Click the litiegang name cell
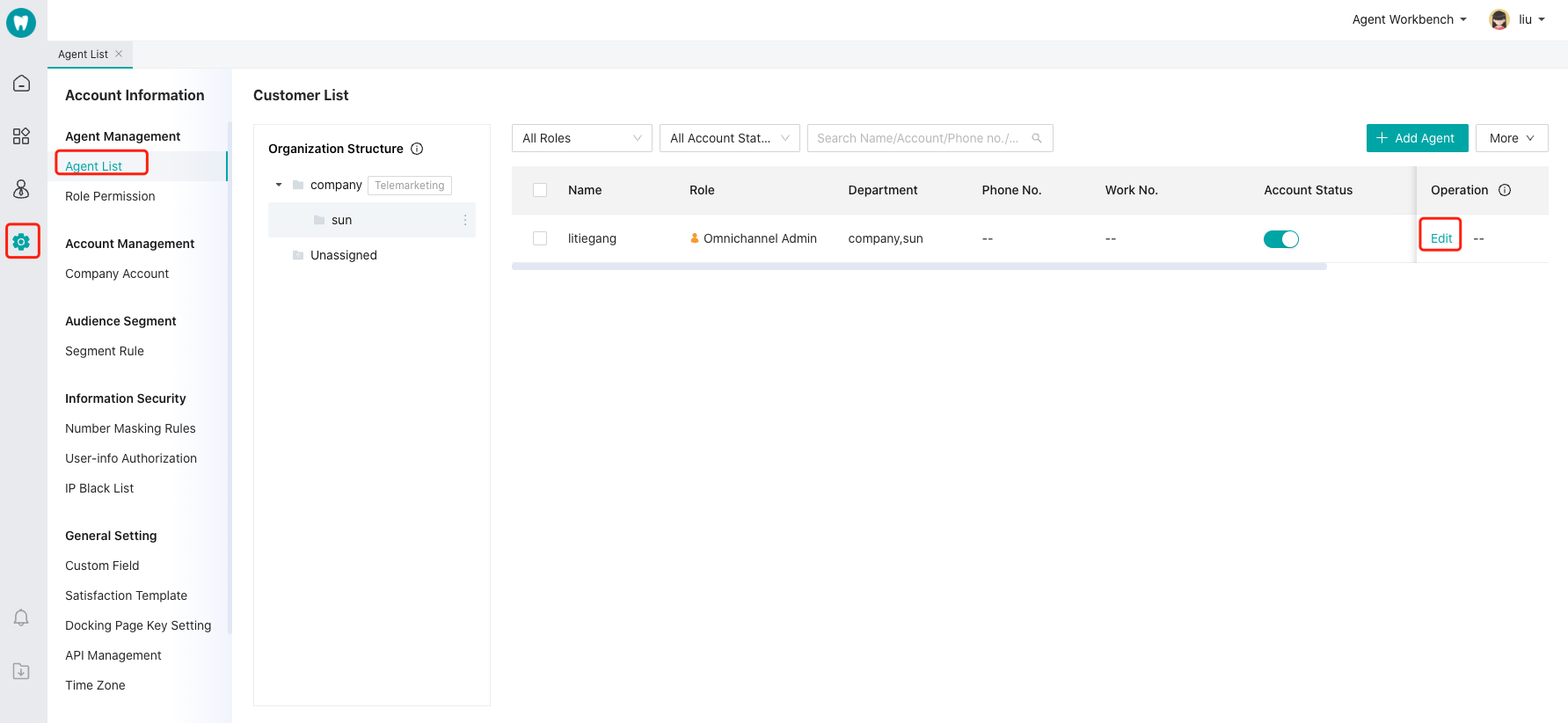Screen dimensions: 1568x723 point(592,238)
